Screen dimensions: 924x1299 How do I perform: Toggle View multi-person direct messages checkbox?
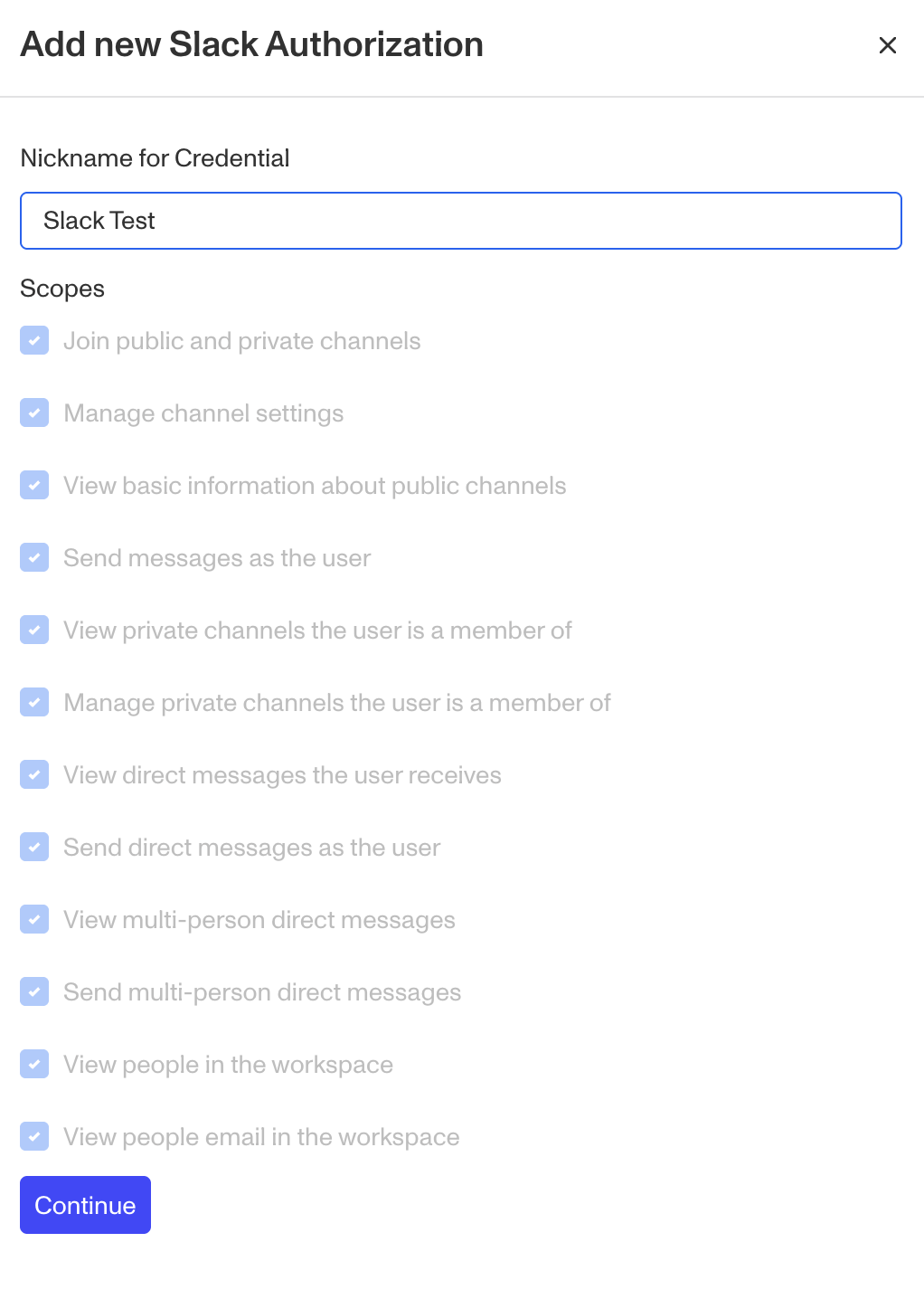(x=34, y=920)
